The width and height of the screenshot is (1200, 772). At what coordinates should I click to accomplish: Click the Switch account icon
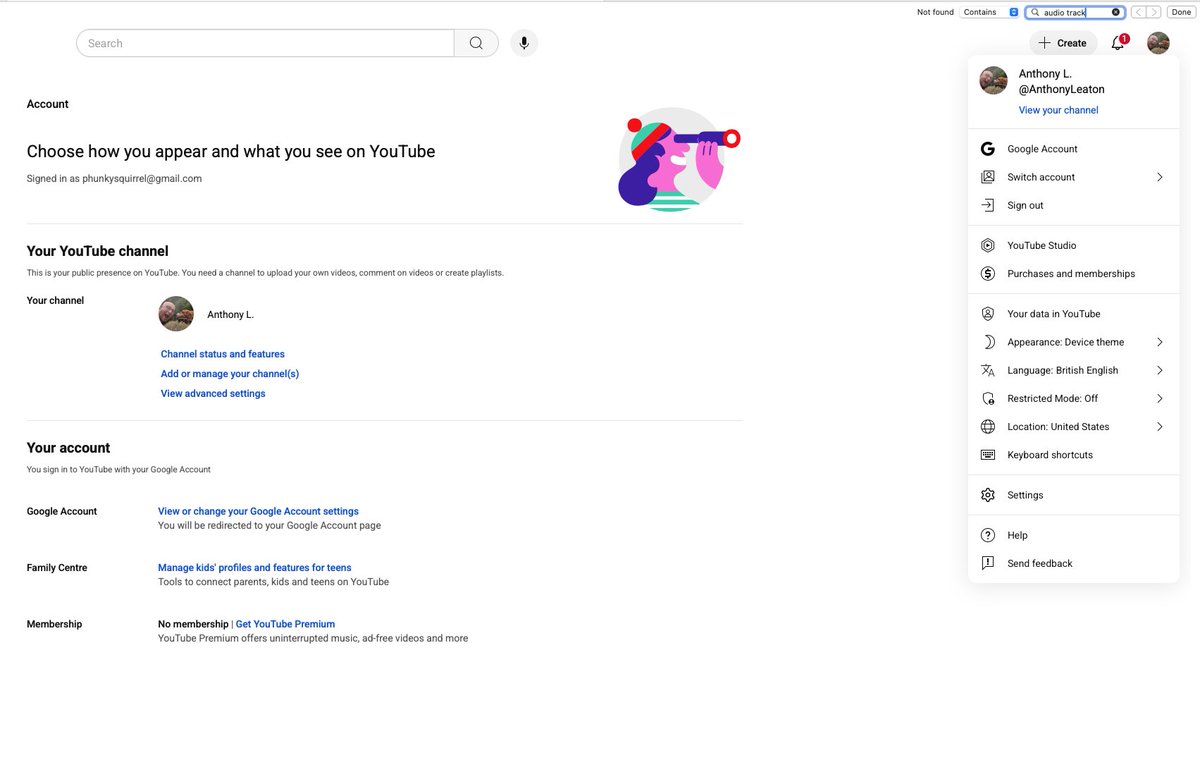pos(988,177)
